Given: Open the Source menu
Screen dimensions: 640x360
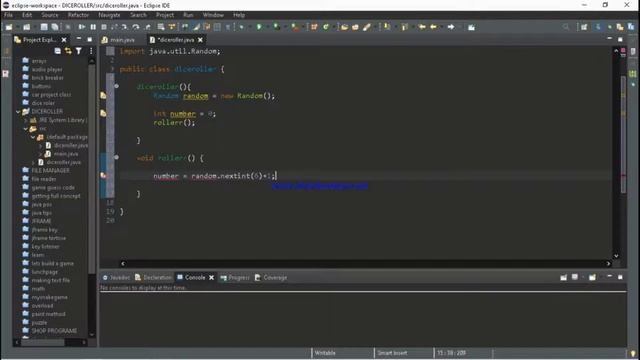Looking at the screenshot, I should point(50,15).
